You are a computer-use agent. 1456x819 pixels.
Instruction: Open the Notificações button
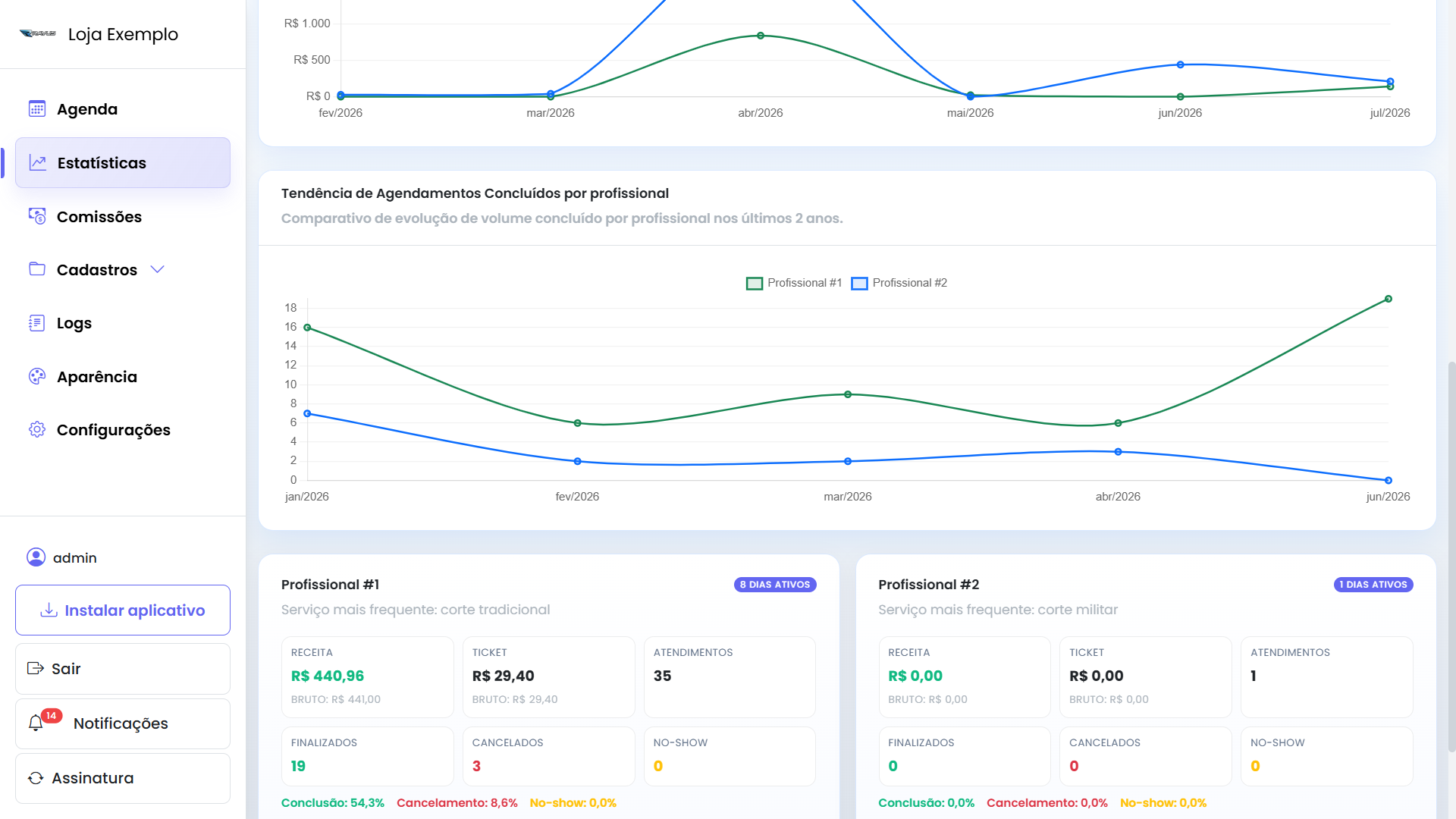click(x=123, y=723)
